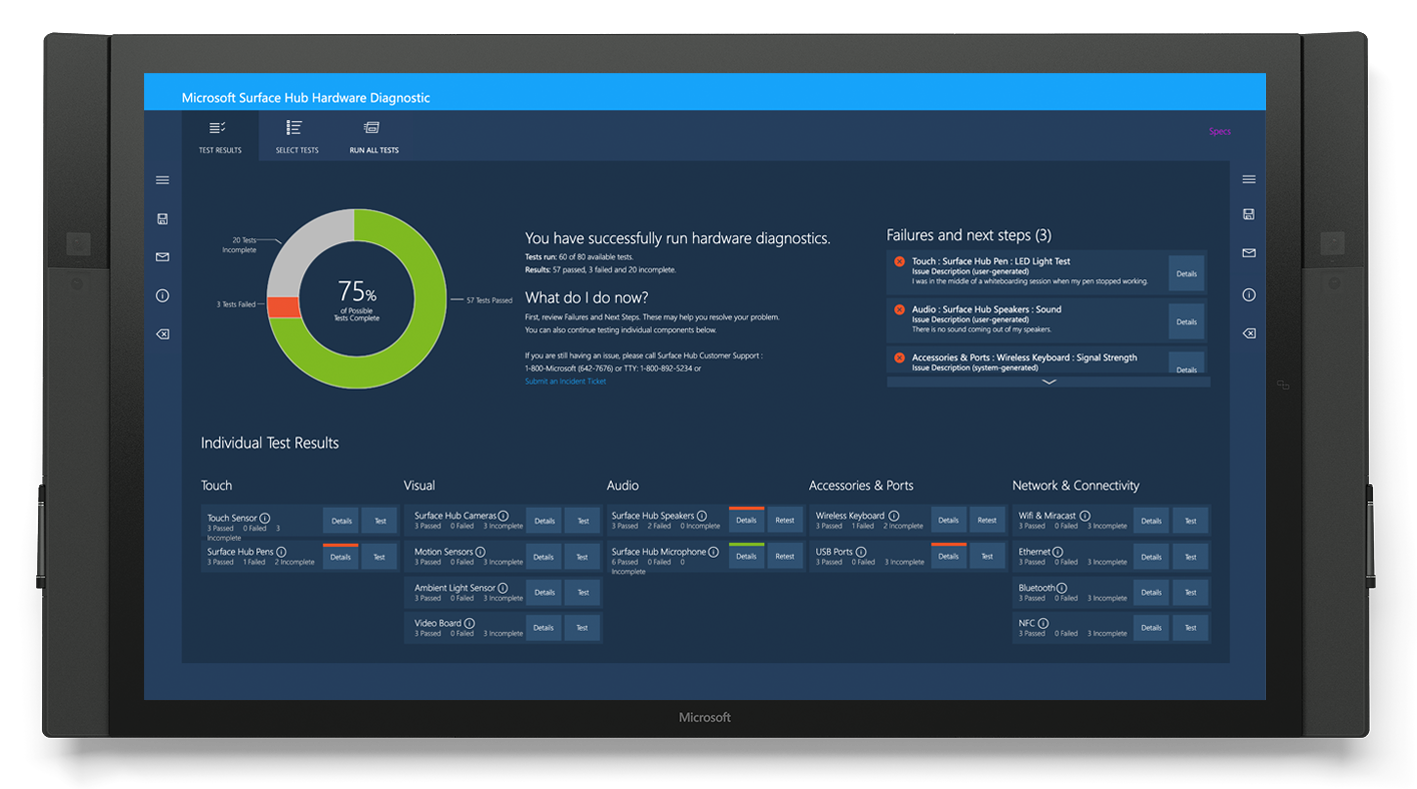This screenshot has width=1417, height=789.
Task: Show info for Ethernet
Action: tap(1058, 552)
